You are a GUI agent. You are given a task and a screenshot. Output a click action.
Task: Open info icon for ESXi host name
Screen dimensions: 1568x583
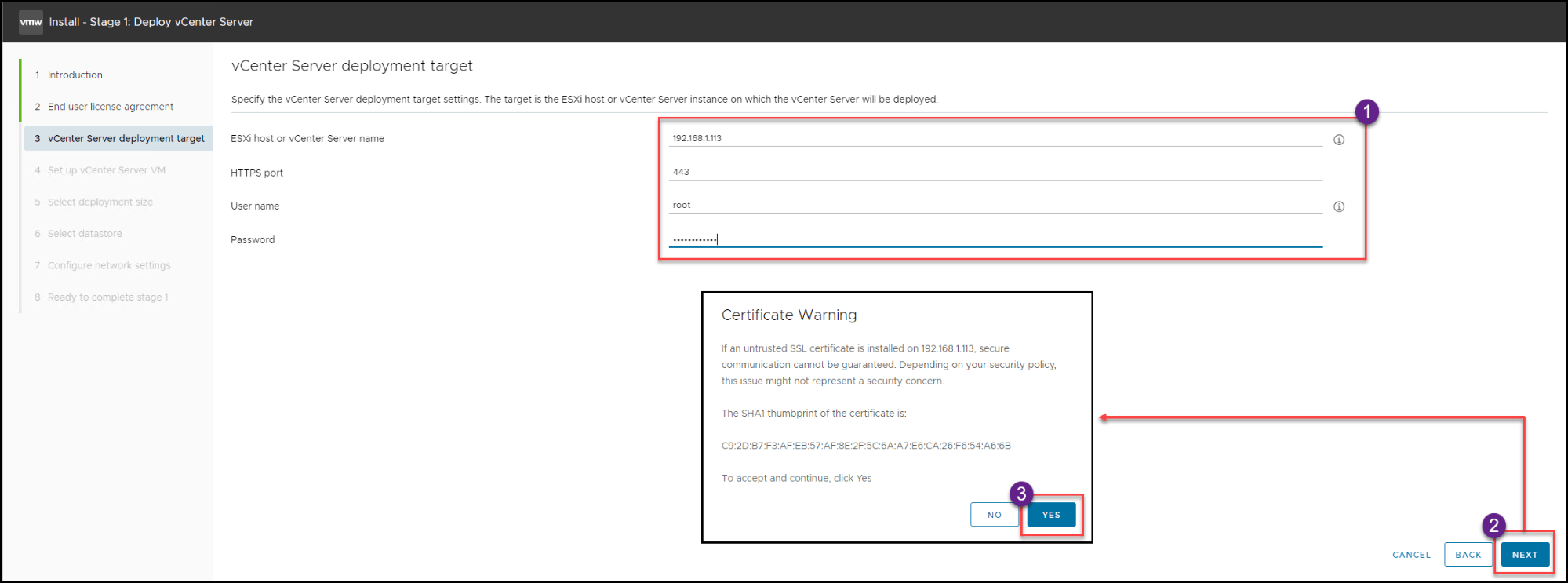1339,140
